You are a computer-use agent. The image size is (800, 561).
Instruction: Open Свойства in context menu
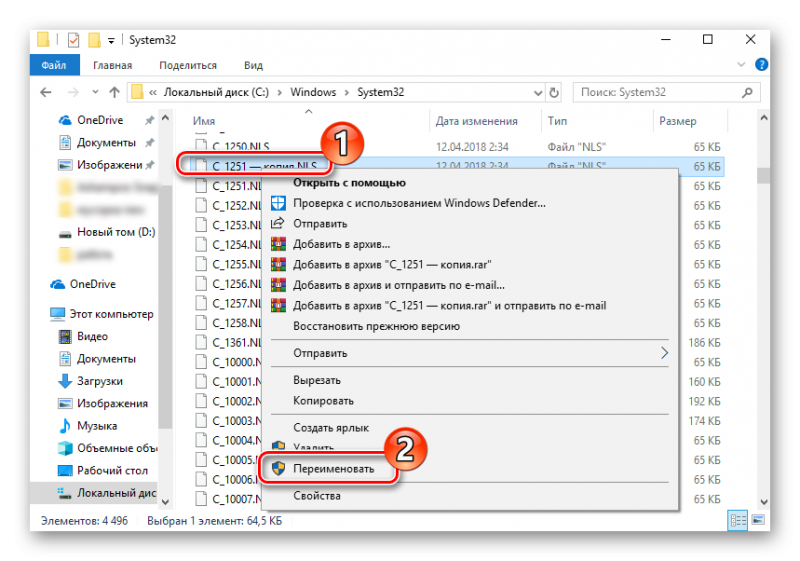tap(317, 496)
